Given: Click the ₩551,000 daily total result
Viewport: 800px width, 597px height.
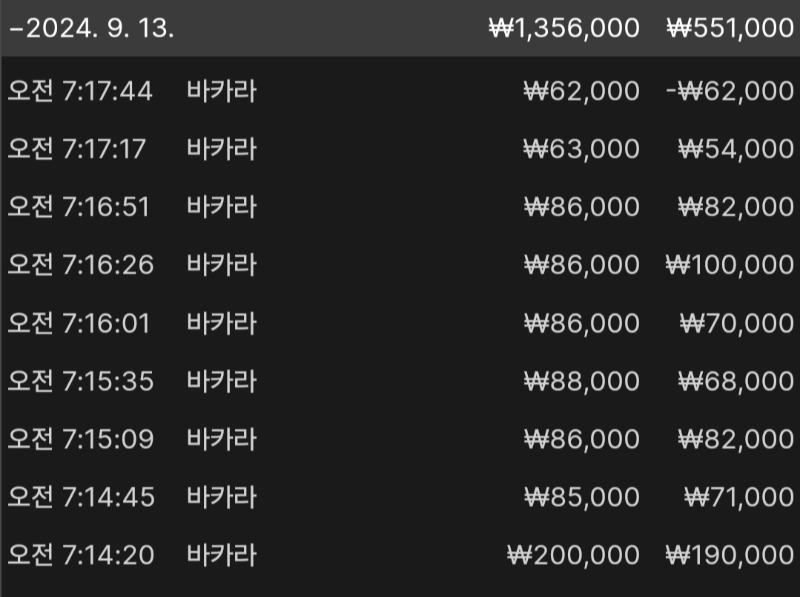Looking at the screenshot, I should click(730, 28).
